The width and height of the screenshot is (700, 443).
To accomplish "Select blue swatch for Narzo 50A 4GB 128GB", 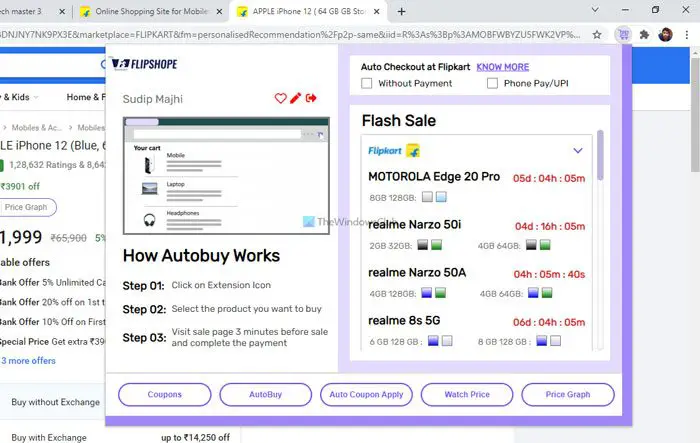I will [x=427, y=293].
